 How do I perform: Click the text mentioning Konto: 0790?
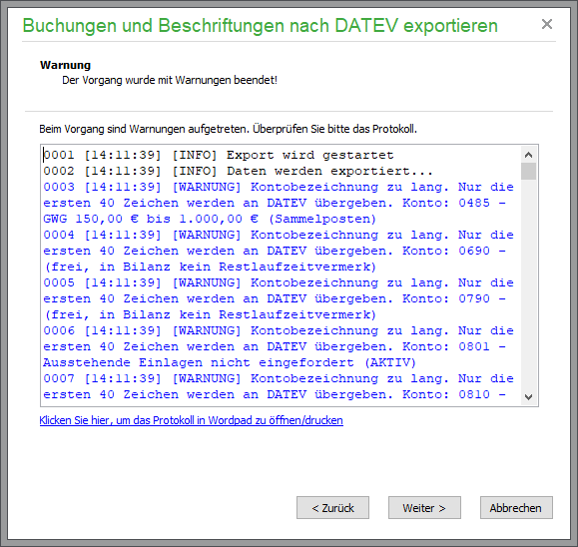tap(275, 299)
